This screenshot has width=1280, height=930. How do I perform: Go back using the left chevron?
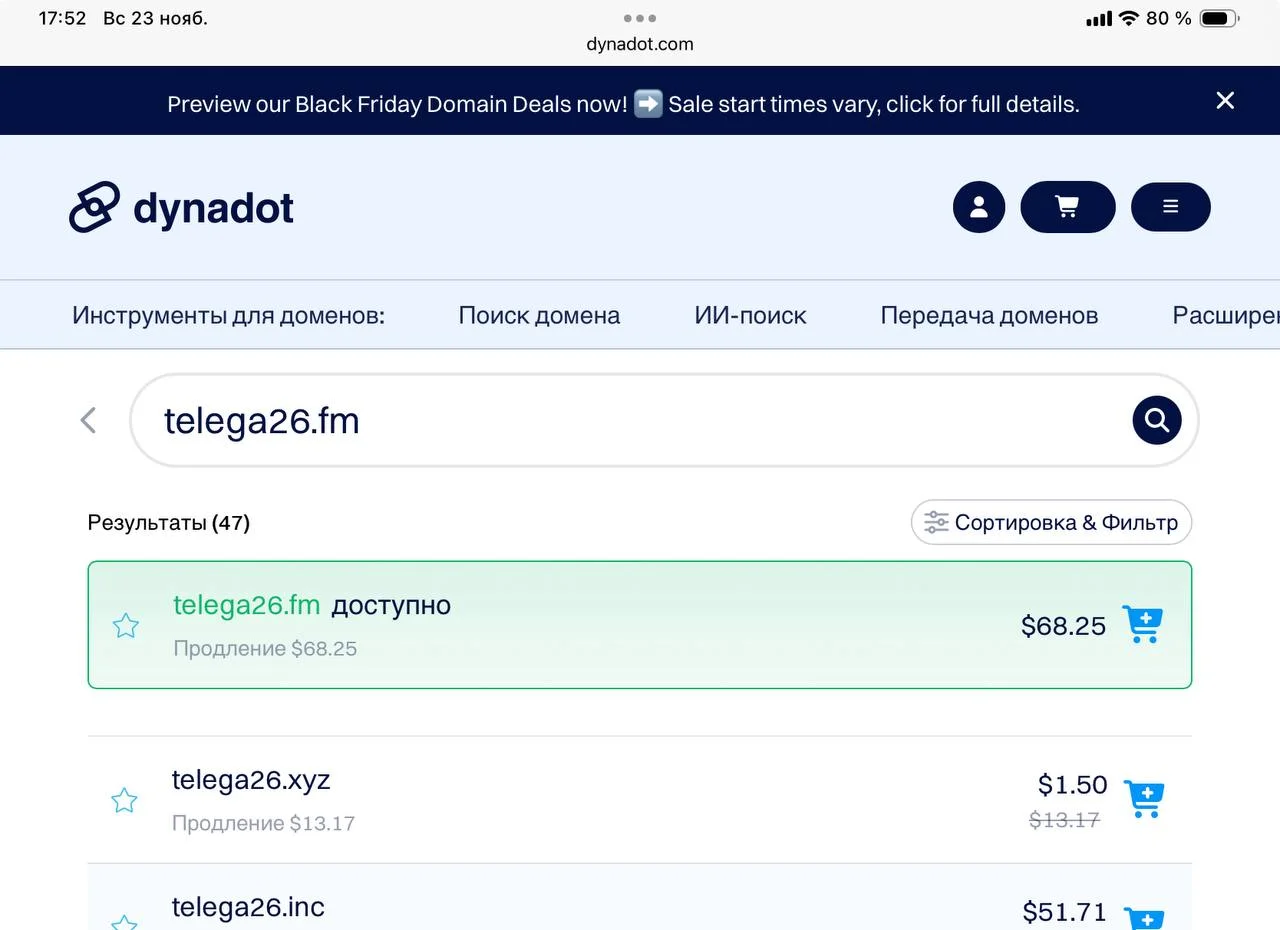89,420
